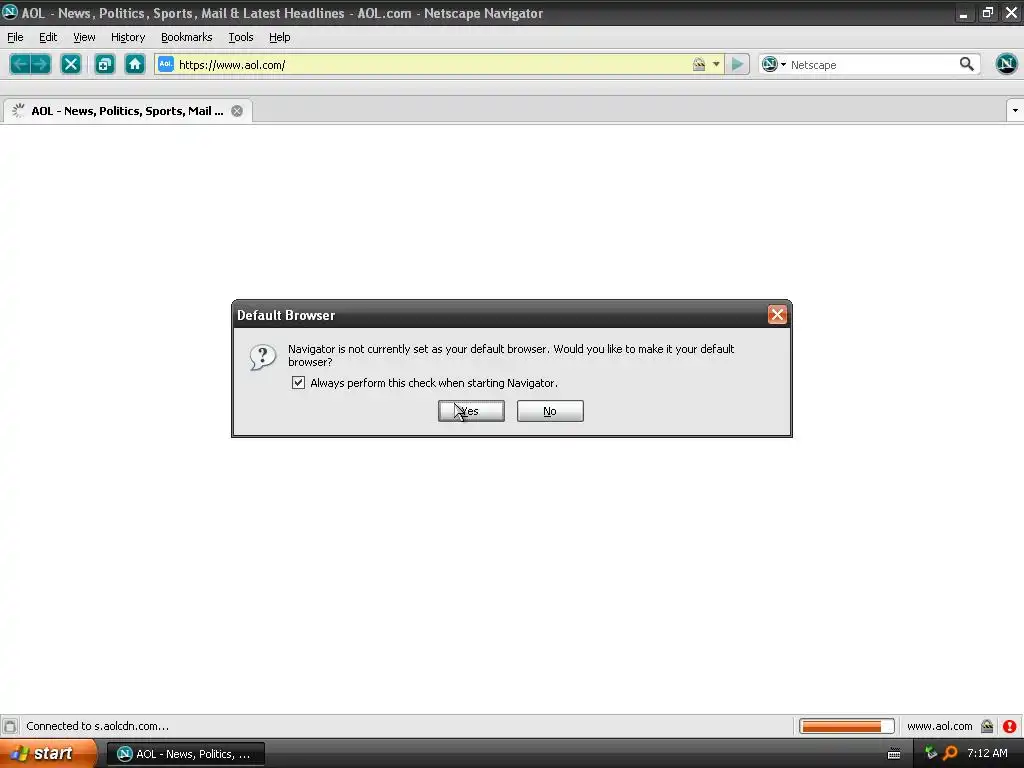Click No in Default Browser dialog
The height and width of the screenshot is (768, 1024).
(x=550, y=411)
